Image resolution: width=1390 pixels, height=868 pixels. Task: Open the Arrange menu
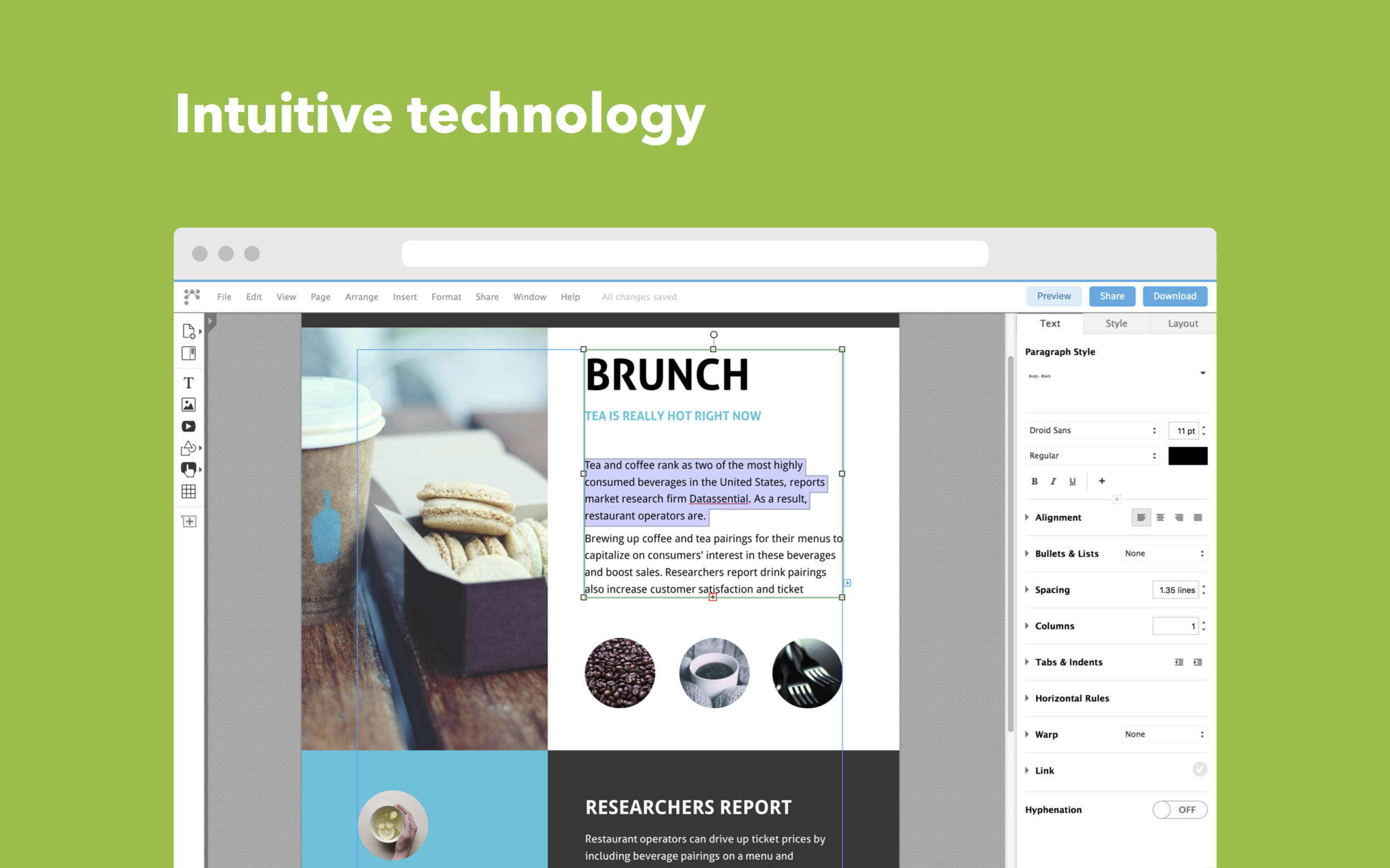pos(361,297)
